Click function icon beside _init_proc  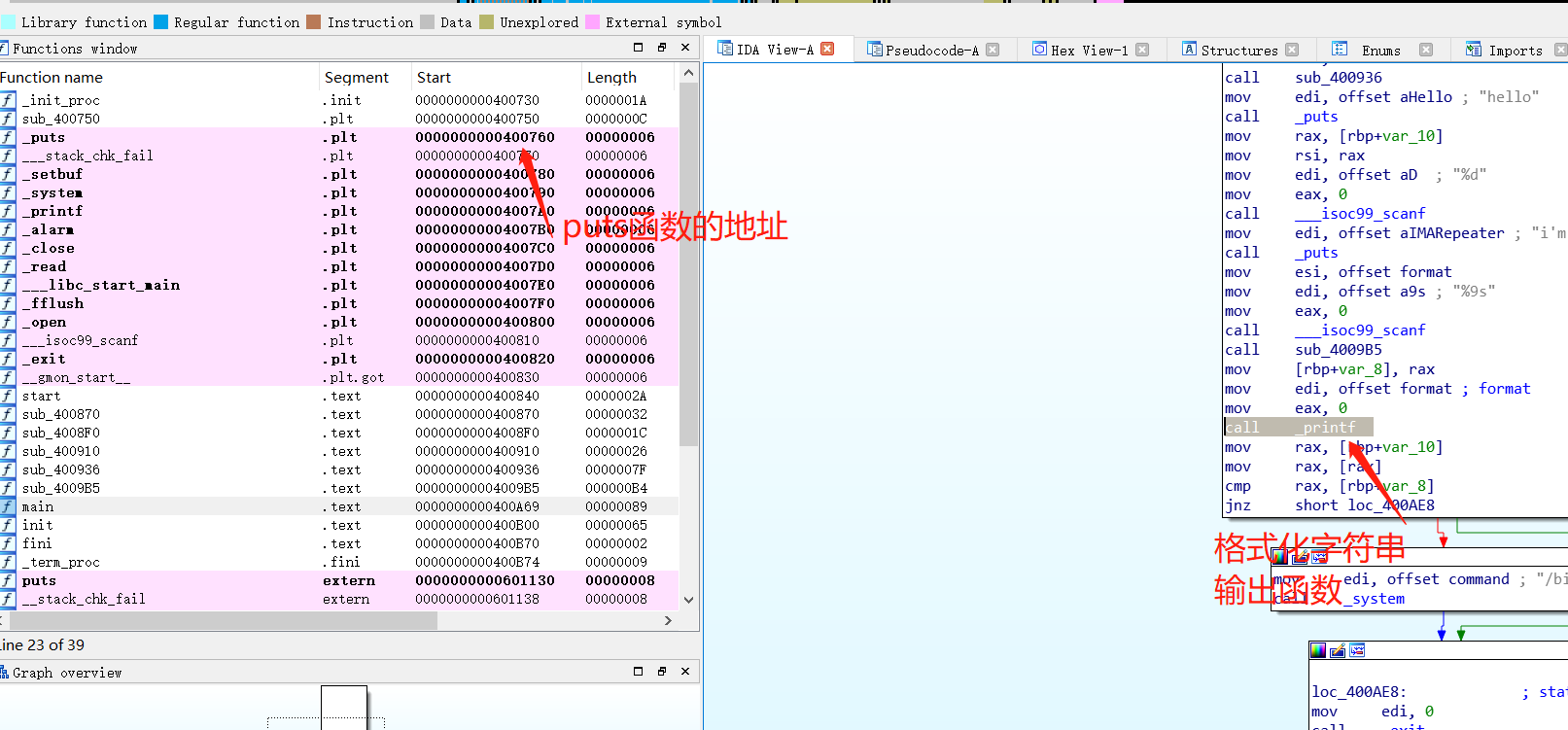tap(8, 100)
